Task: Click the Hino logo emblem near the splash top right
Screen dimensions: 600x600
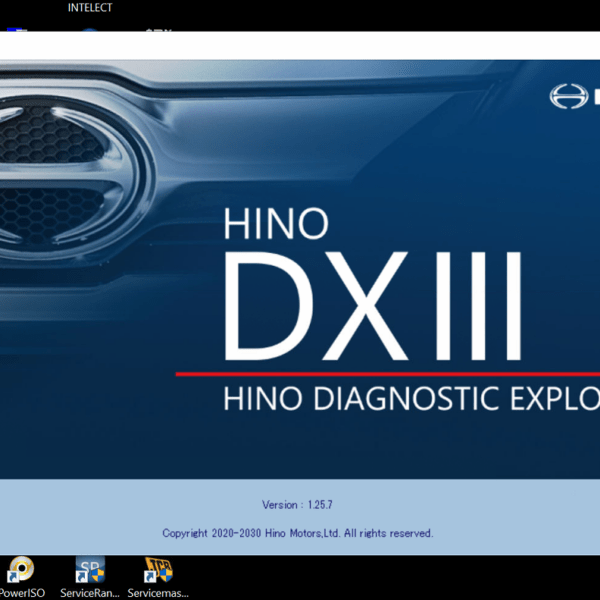Action: (x=569, y=96)
